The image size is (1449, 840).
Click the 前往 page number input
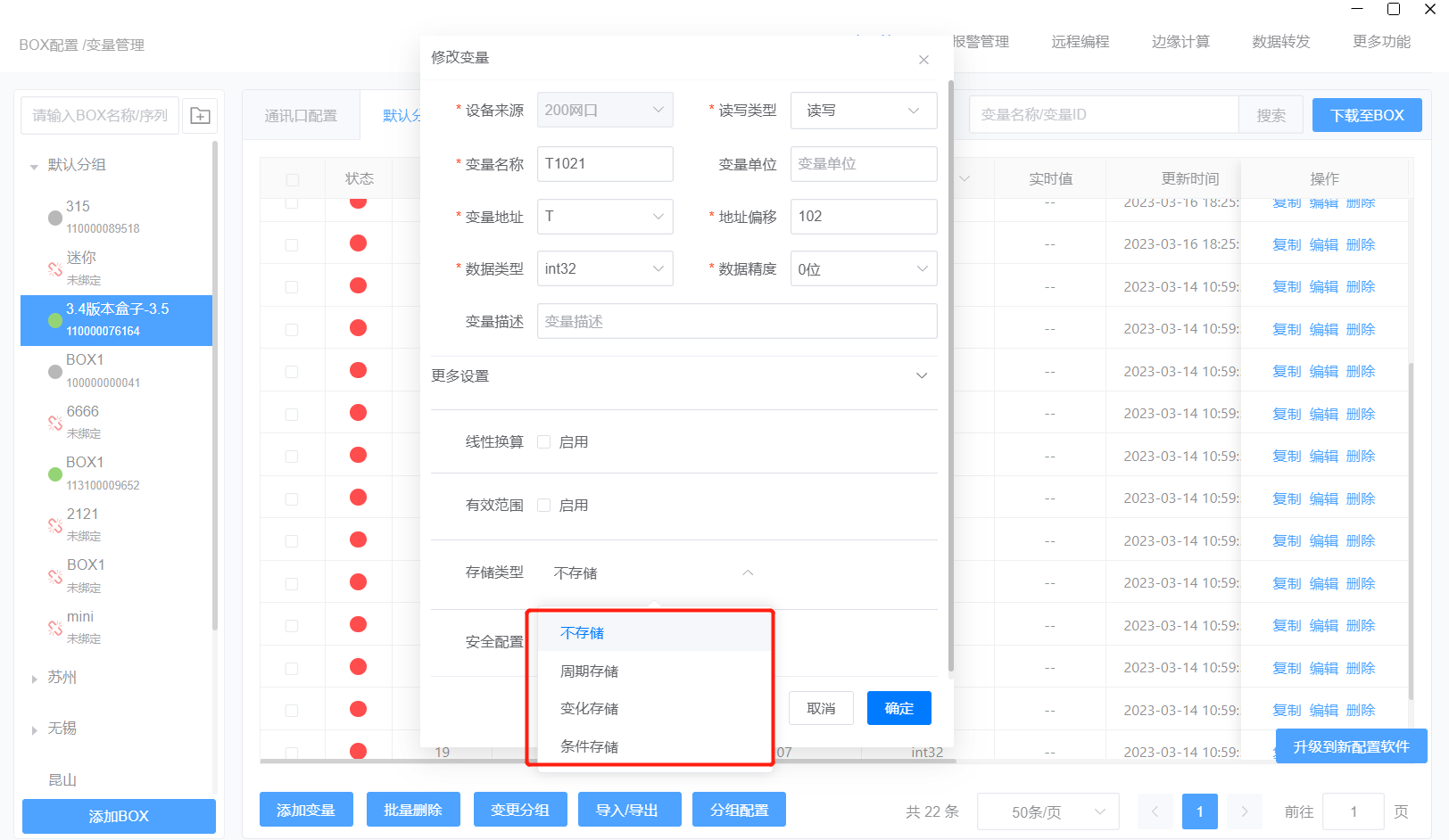[1354, 811]
